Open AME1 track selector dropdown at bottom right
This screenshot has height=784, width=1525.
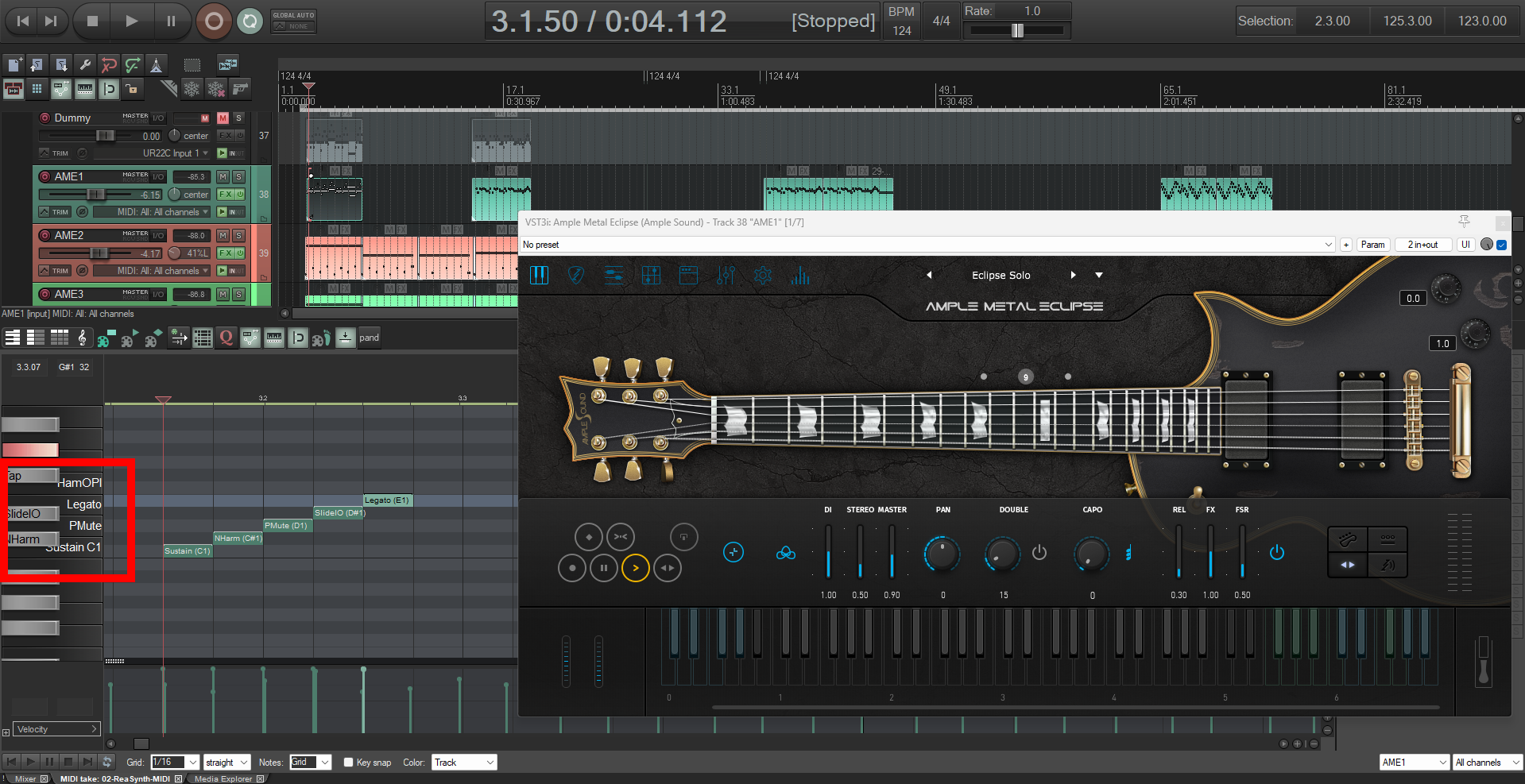[1415, 763]
